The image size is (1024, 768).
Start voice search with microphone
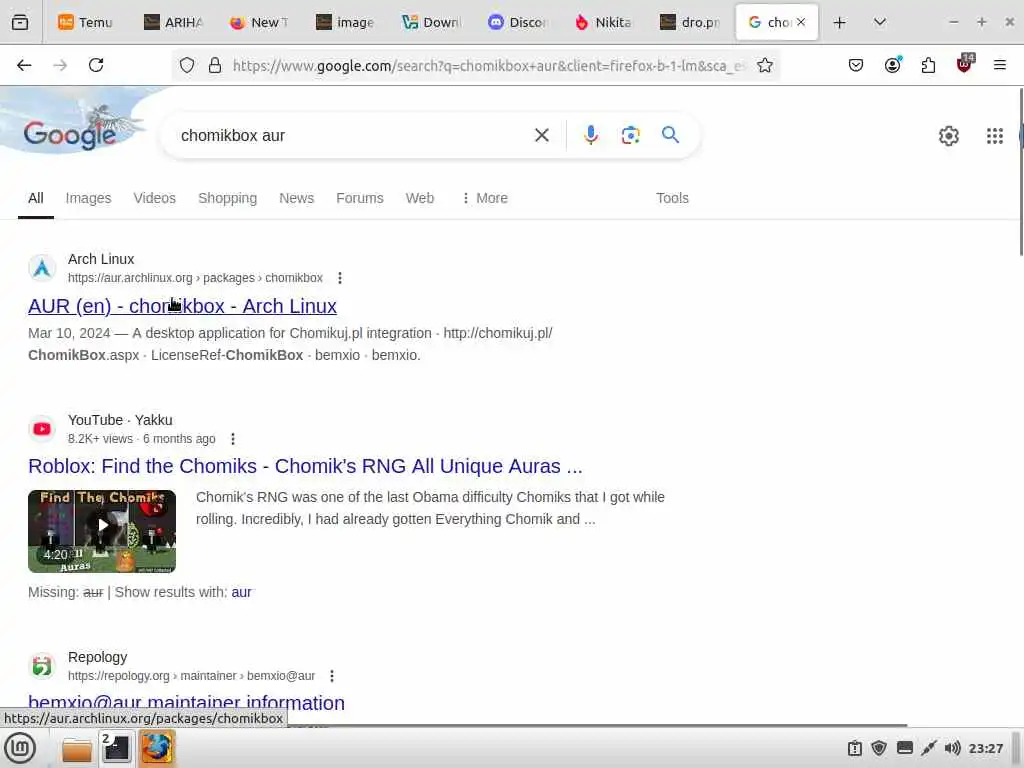590,135
